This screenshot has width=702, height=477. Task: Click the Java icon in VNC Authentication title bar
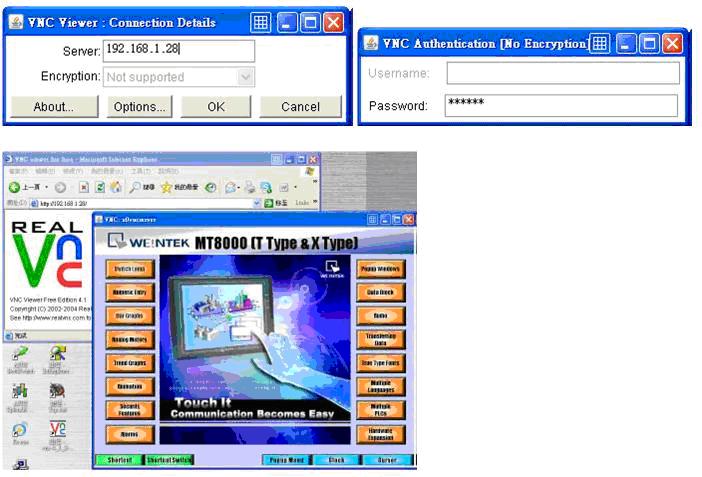coord(371,43)
